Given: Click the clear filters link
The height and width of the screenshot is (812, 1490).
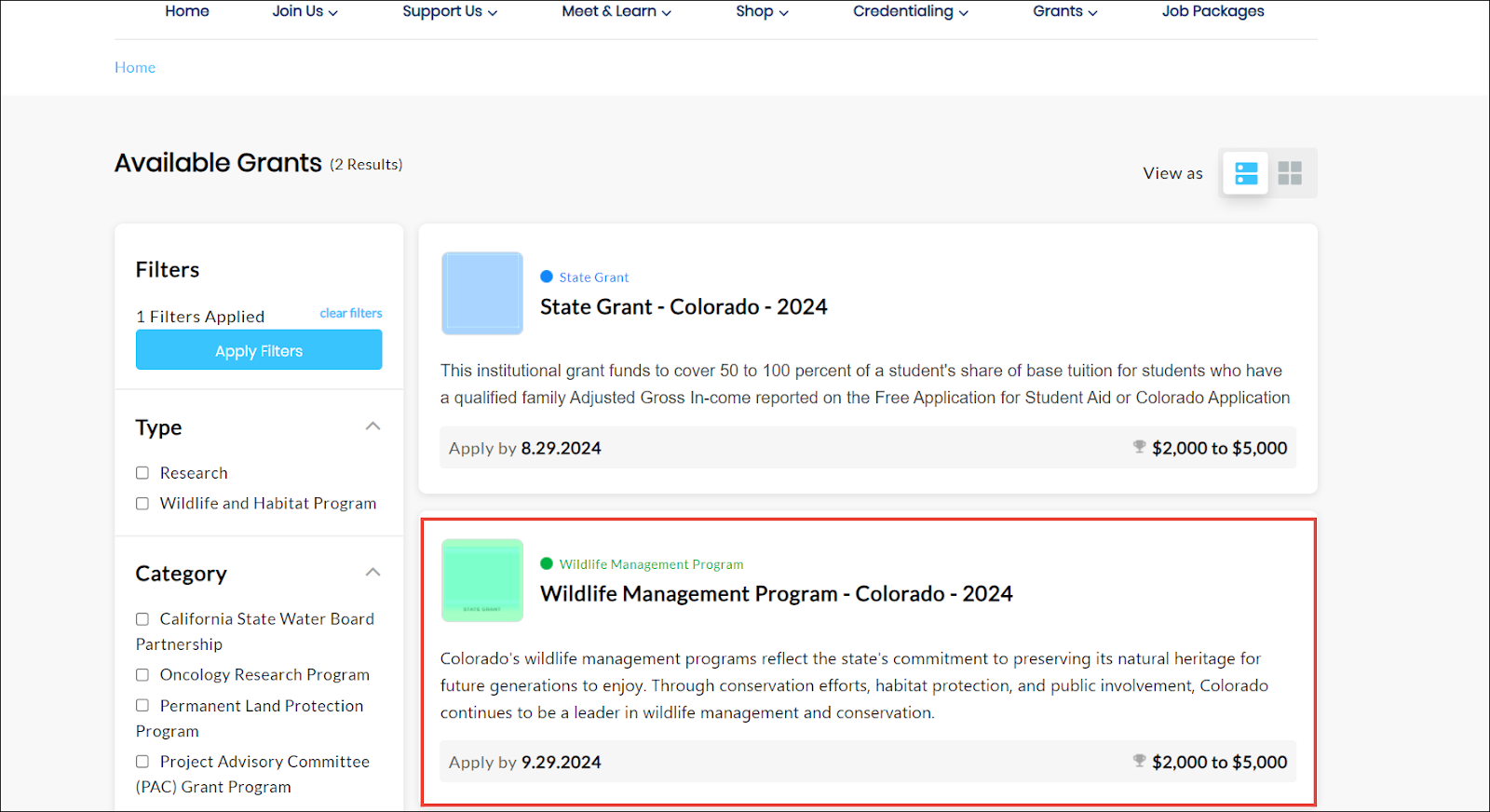Looking at the screenshot, I should click(351, 314).
